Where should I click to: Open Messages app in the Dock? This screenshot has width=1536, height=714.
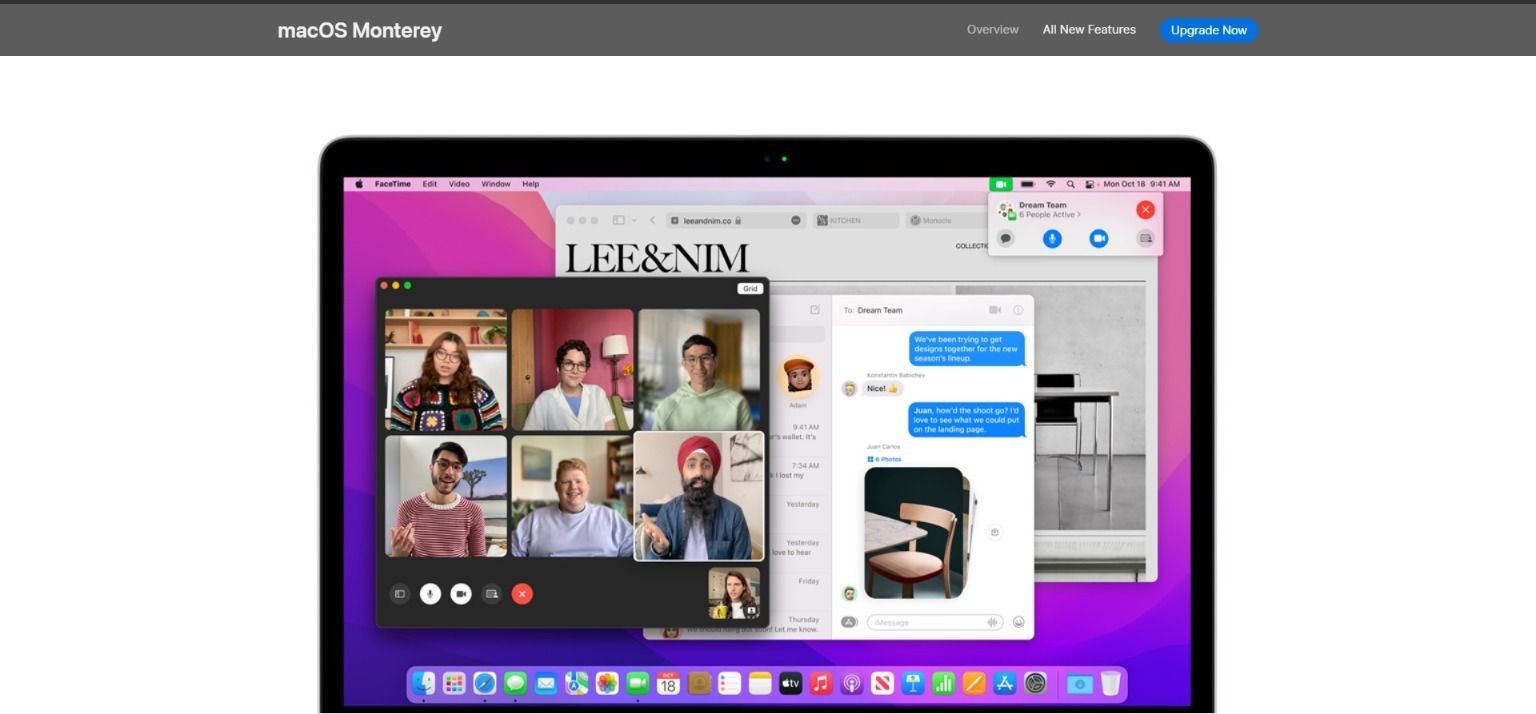click(515, 683)
